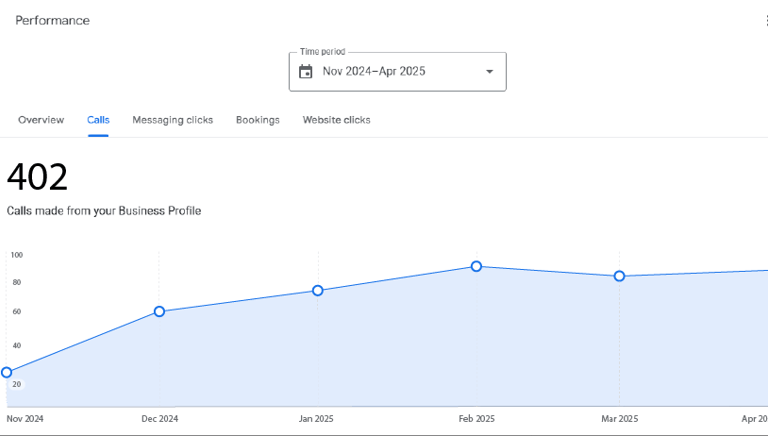
Task: Click the calendar icon in Time period
Action: 306,71
